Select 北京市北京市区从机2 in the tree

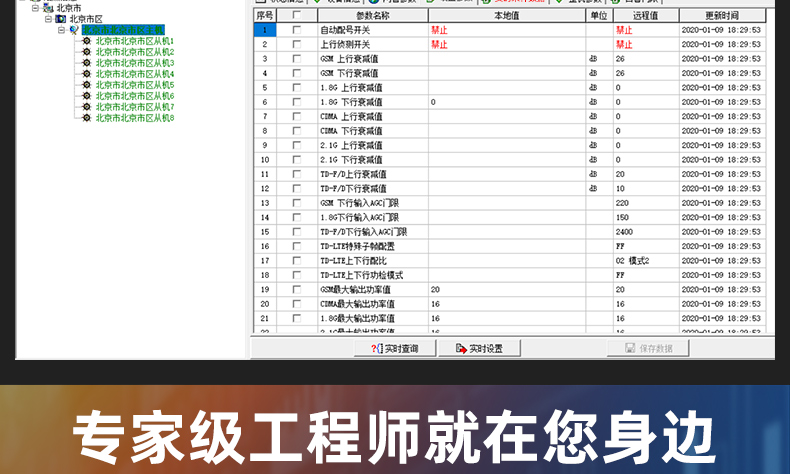coord(134,52)
